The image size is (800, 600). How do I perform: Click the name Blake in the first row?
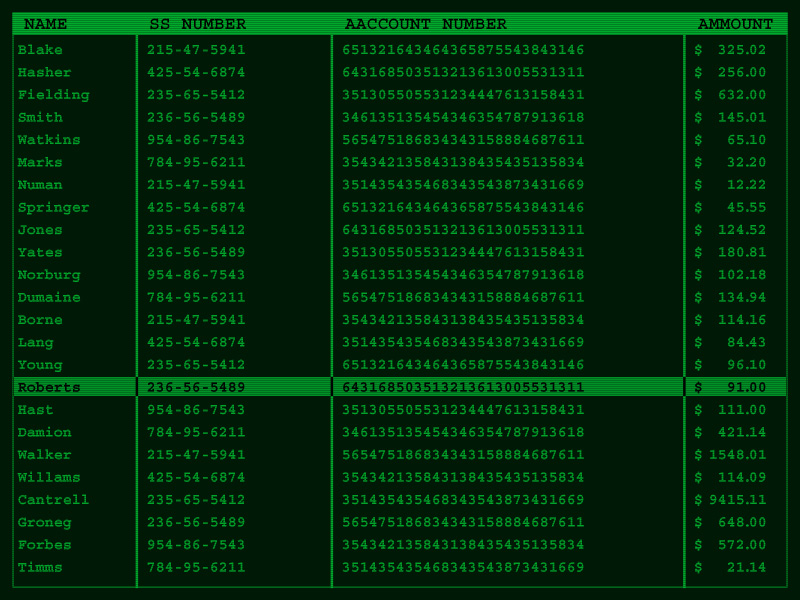pyautogui.click(x=40, y=50)
